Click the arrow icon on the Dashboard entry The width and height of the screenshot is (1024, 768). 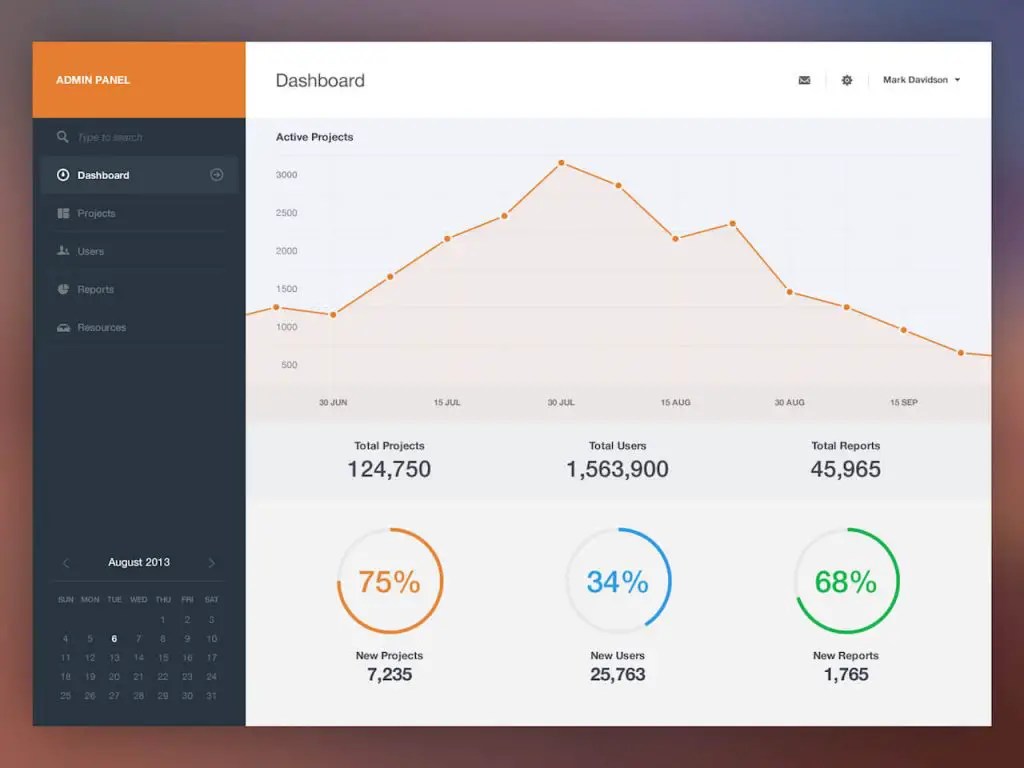216,174
